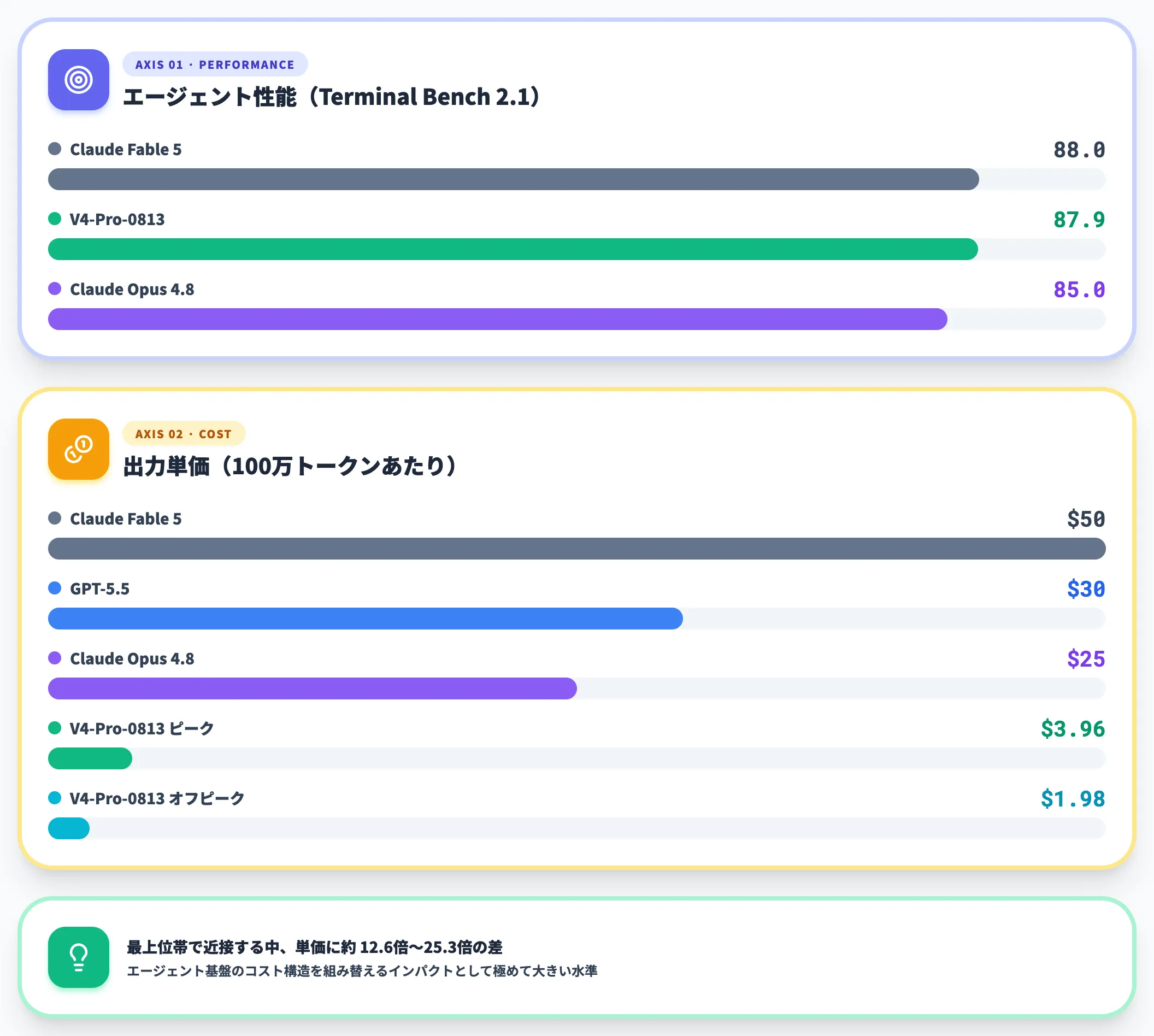Click the GPT-5.5 label
This screenshot has height=1036, width=1154.
(x=99, y=588)
